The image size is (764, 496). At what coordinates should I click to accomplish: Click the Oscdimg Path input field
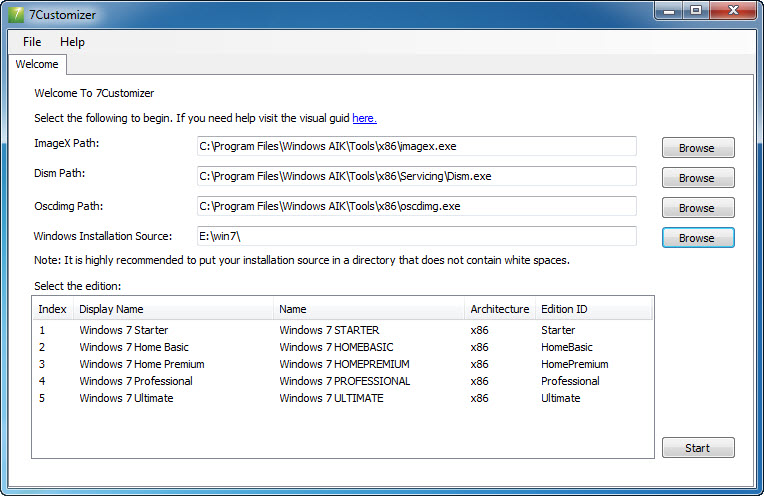coord(417,206)
